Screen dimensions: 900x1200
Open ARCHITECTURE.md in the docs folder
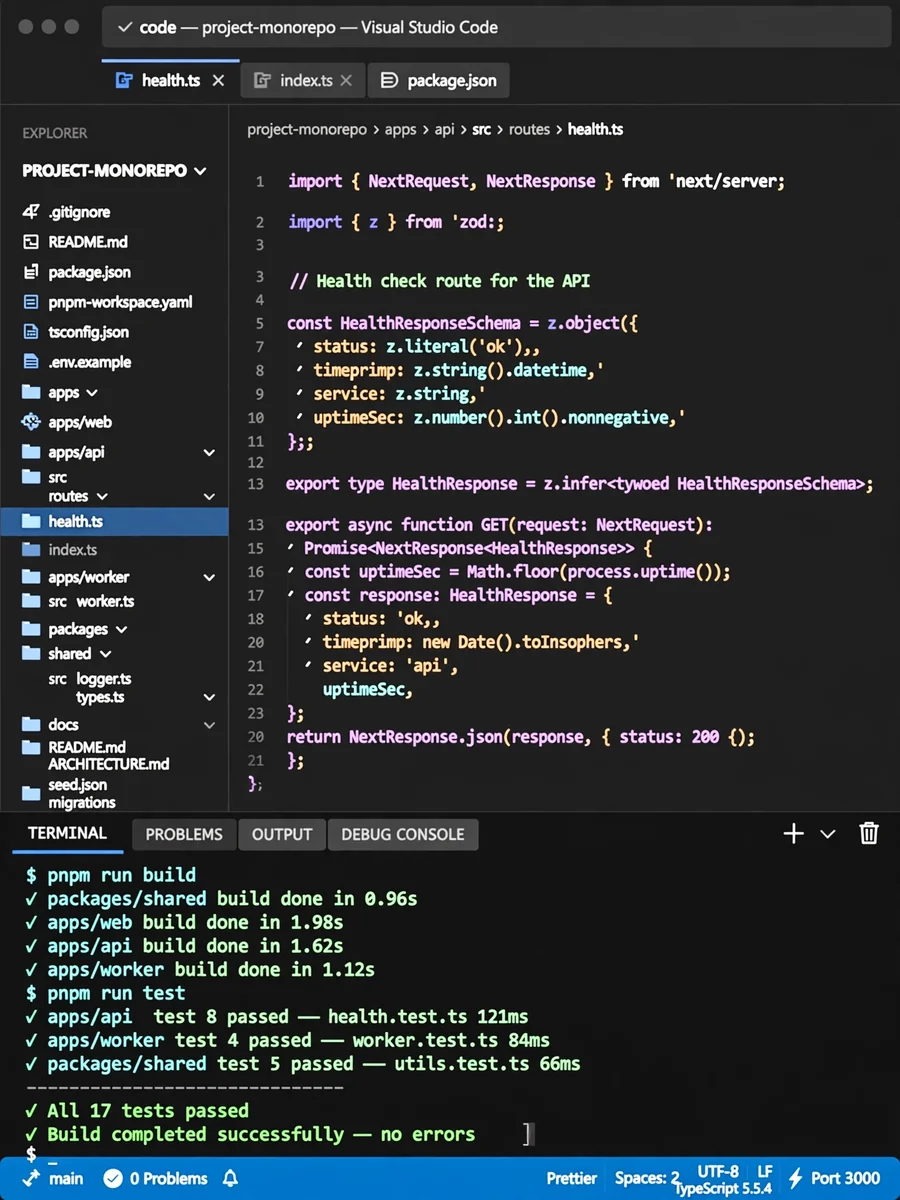coord(109,764)
